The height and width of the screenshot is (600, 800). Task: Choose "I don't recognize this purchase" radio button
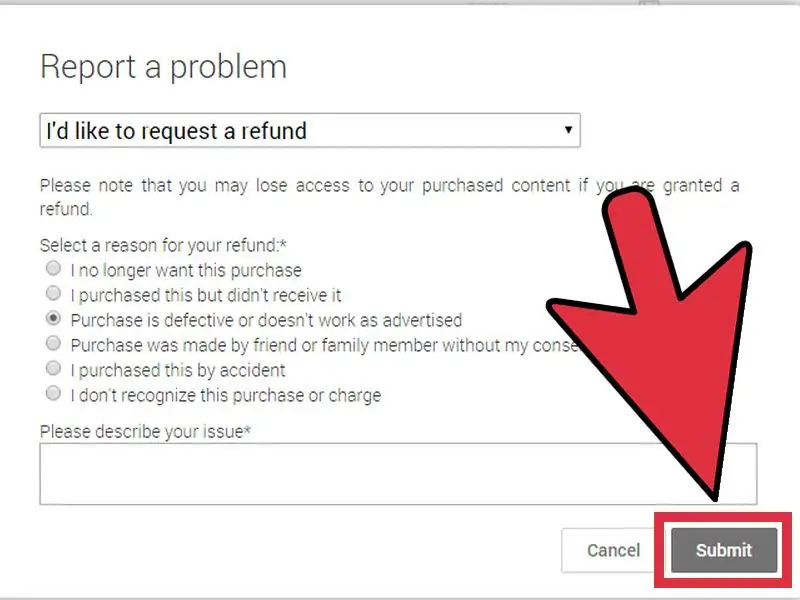point(53,394)
